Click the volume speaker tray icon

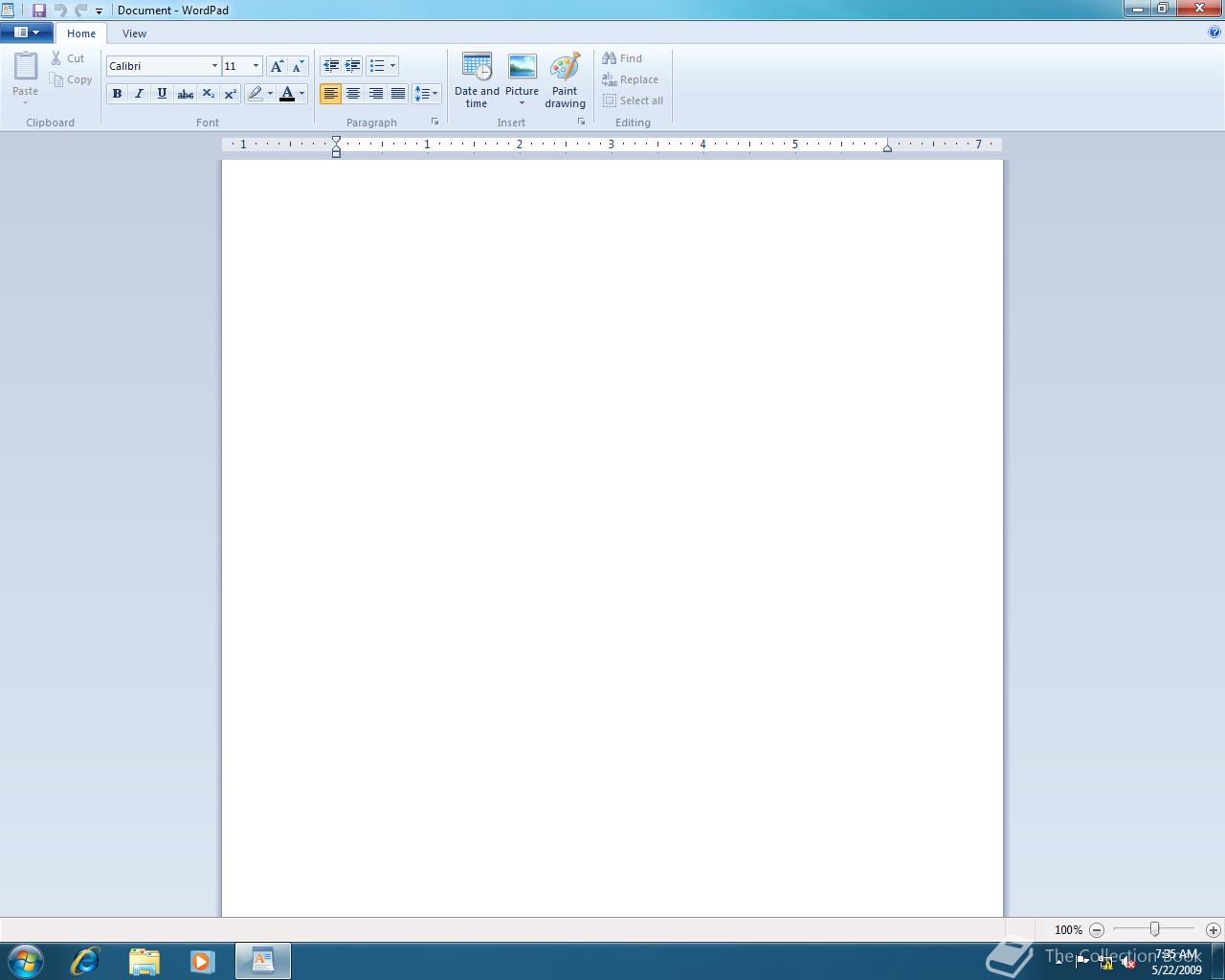(x=1128, y=963)
